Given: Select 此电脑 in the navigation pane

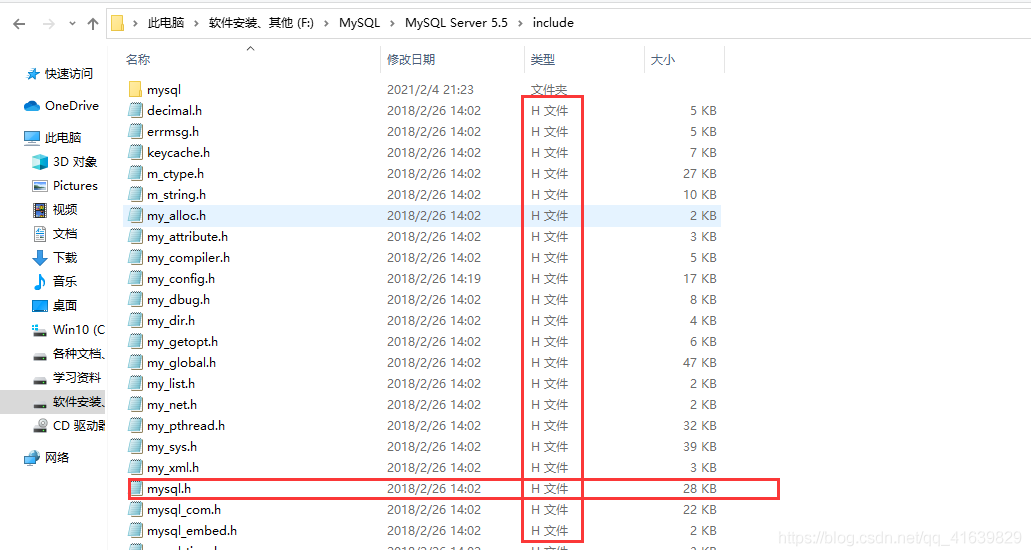Looking at the screenshot, I should pyautogui.click(x=53, y=137).
